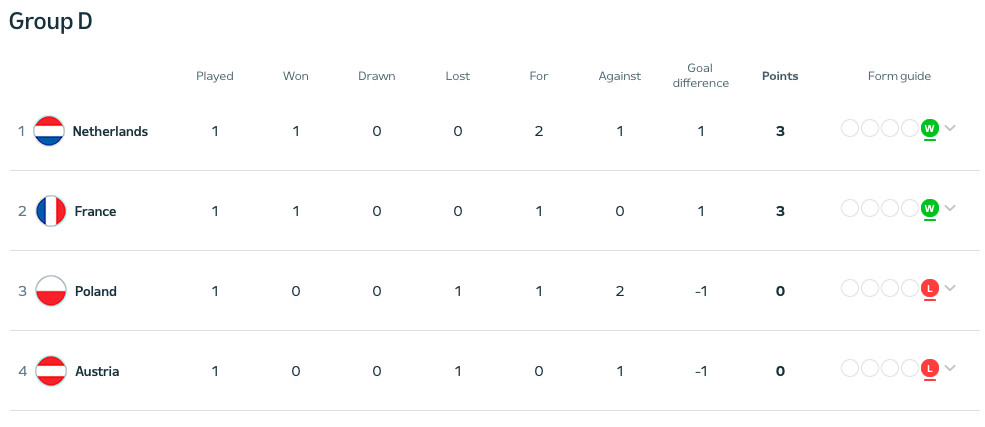Viewport: 985px width, 427px height.
Task: Click the Form guide column header
Action: pos(899,76)
